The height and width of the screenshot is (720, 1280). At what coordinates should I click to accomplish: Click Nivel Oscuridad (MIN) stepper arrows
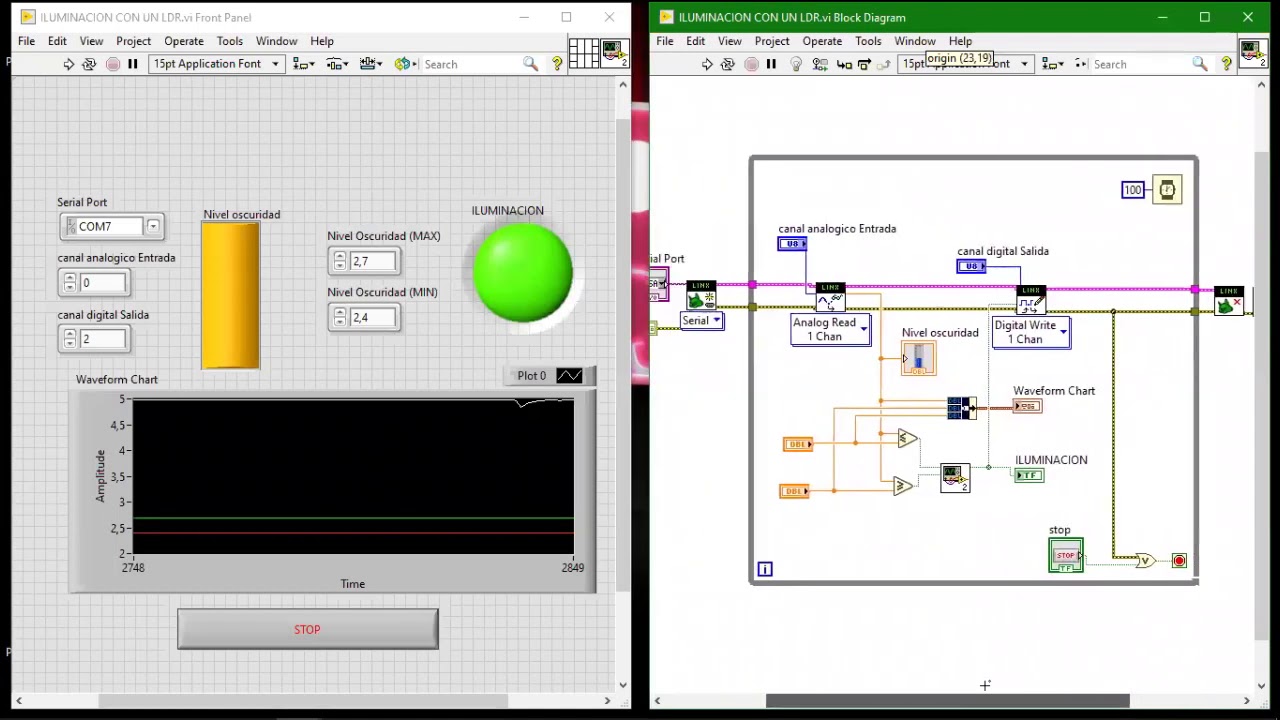(339, 317)
